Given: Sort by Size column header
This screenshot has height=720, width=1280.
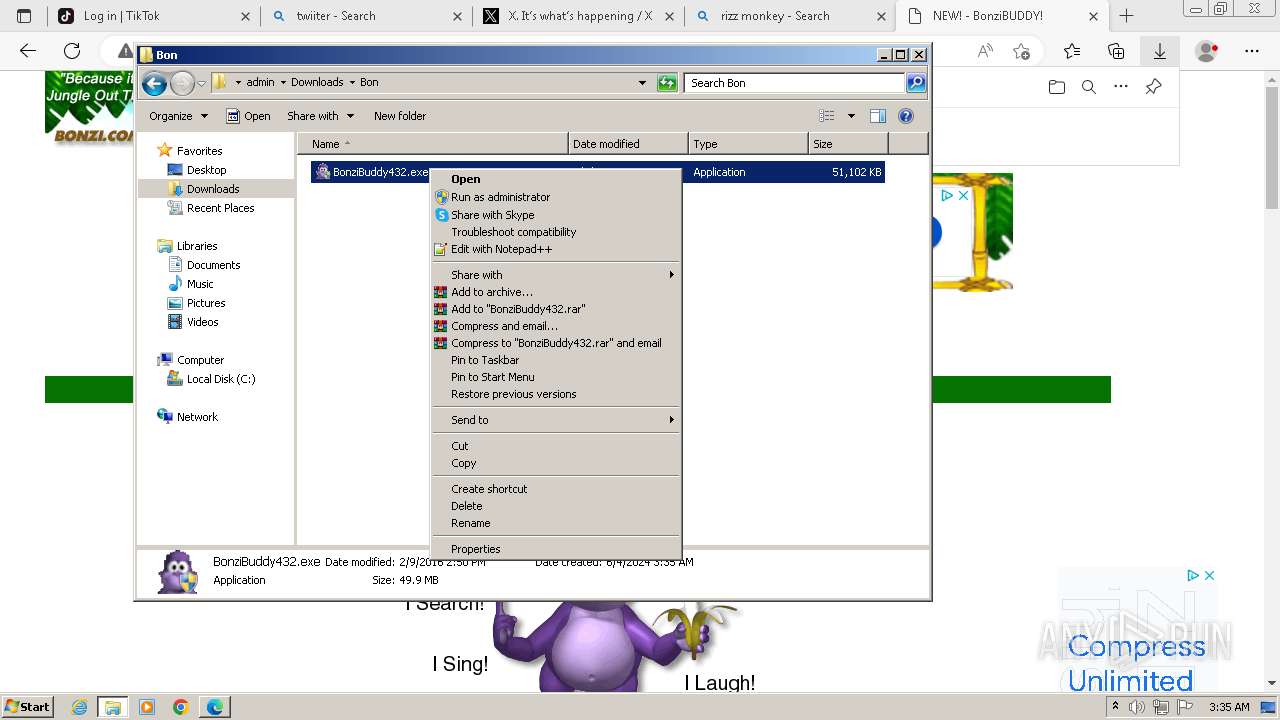Looking at the screenshot, I should tap(848, 144).
